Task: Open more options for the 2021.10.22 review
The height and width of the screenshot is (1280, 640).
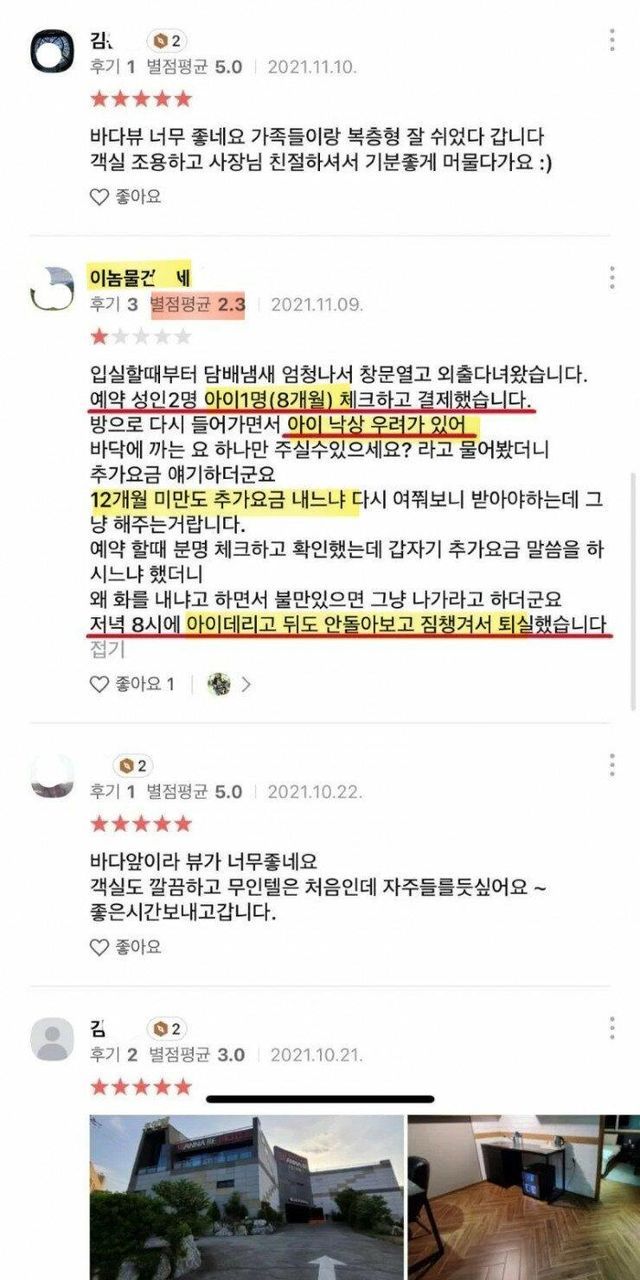Action: (612, 766)
